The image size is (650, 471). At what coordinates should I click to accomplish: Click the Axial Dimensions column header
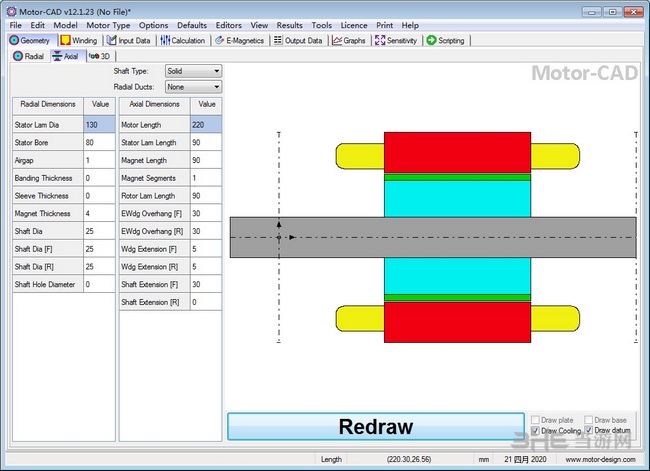coord(155,106)
